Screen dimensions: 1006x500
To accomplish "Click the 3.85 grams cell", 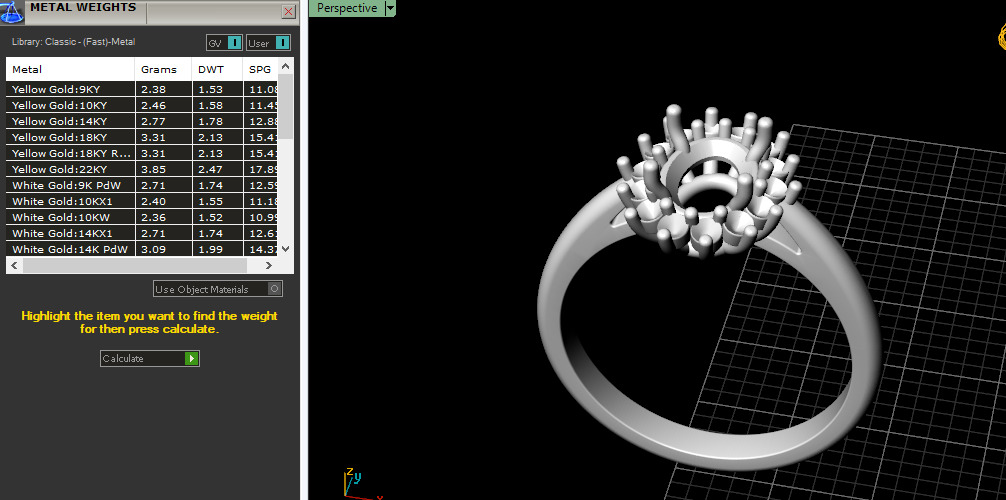I will click(x=164, y=169).
